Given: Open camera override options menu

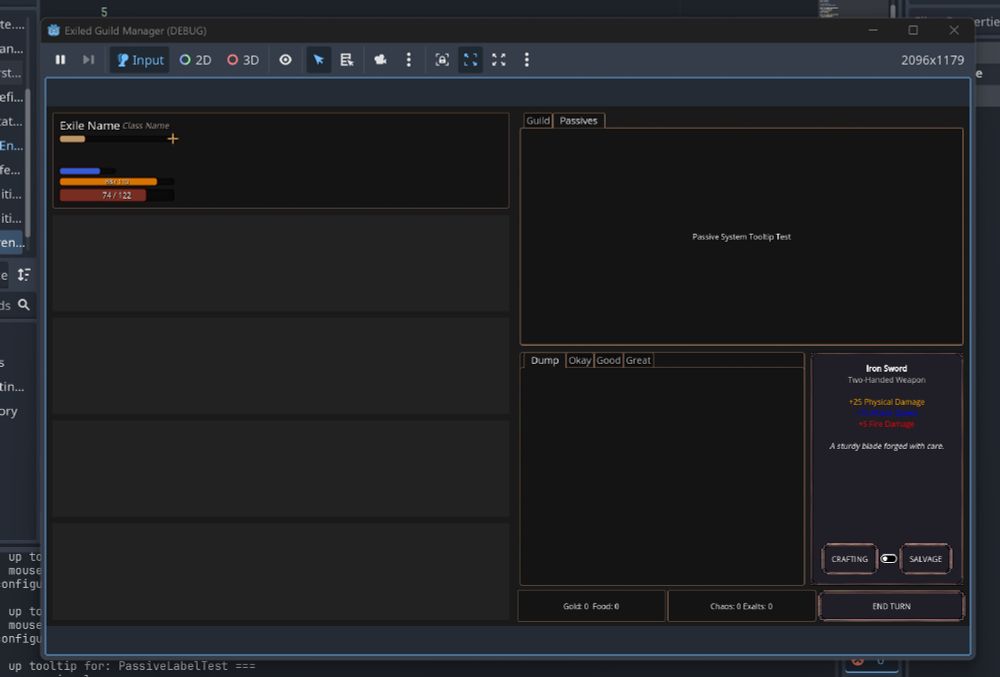Looking at the screenshot, I should [409, 59].
